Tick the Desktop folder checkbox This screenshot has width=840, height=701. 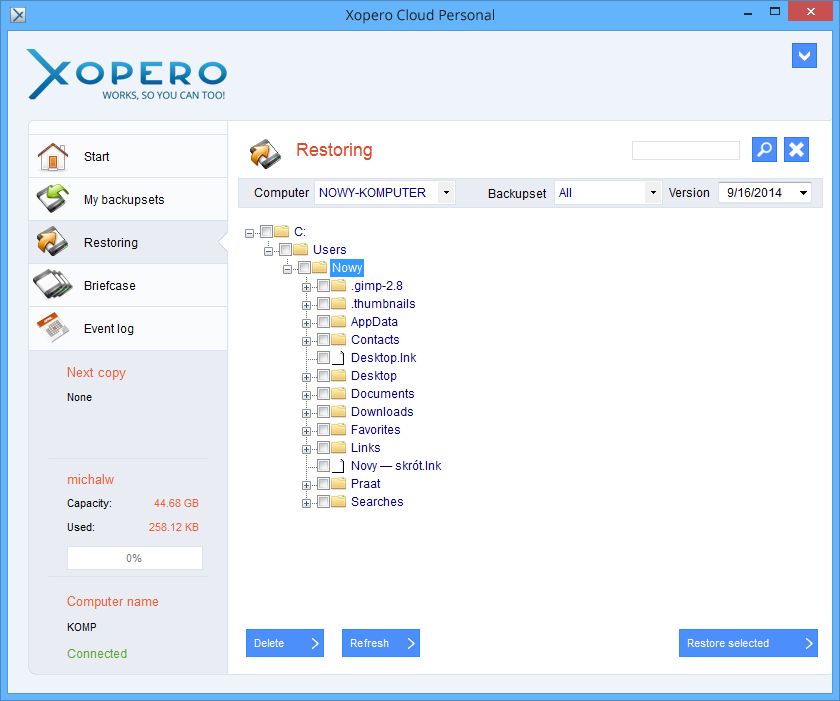[324, 375]
